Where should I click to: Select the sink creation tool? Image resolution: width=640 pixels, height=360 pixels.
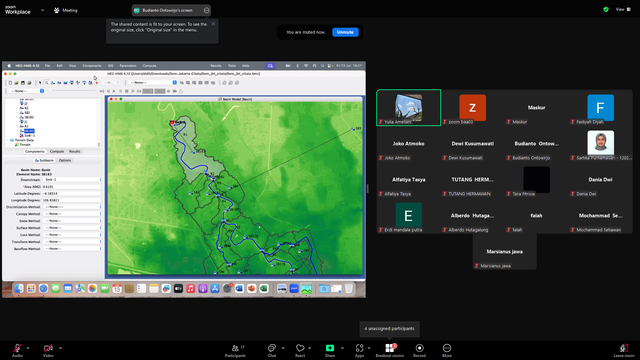pos(91,83)
